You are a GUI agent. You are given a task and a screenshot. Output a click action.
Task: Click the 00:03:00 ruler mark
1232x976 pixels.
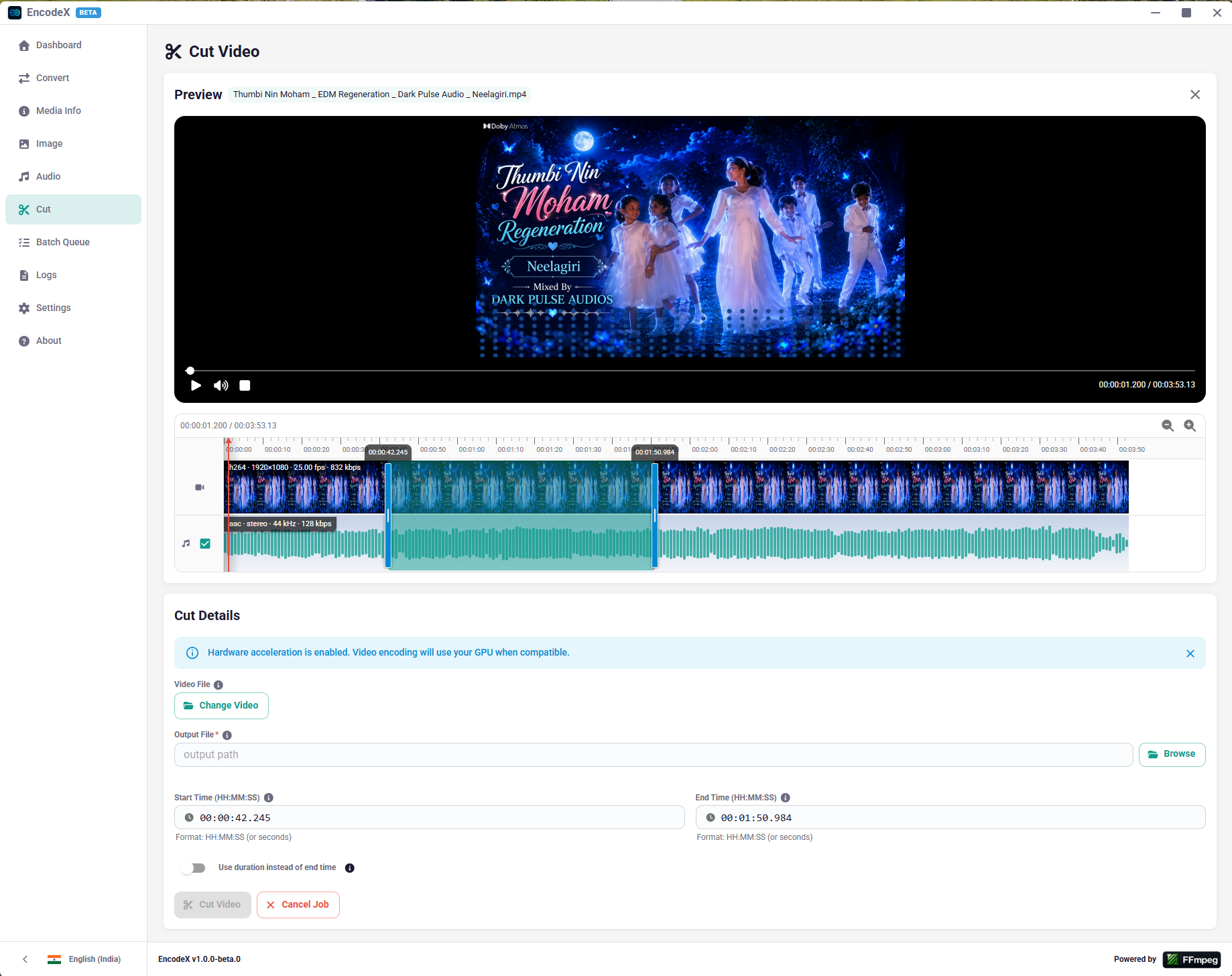[x=938, y=450]
